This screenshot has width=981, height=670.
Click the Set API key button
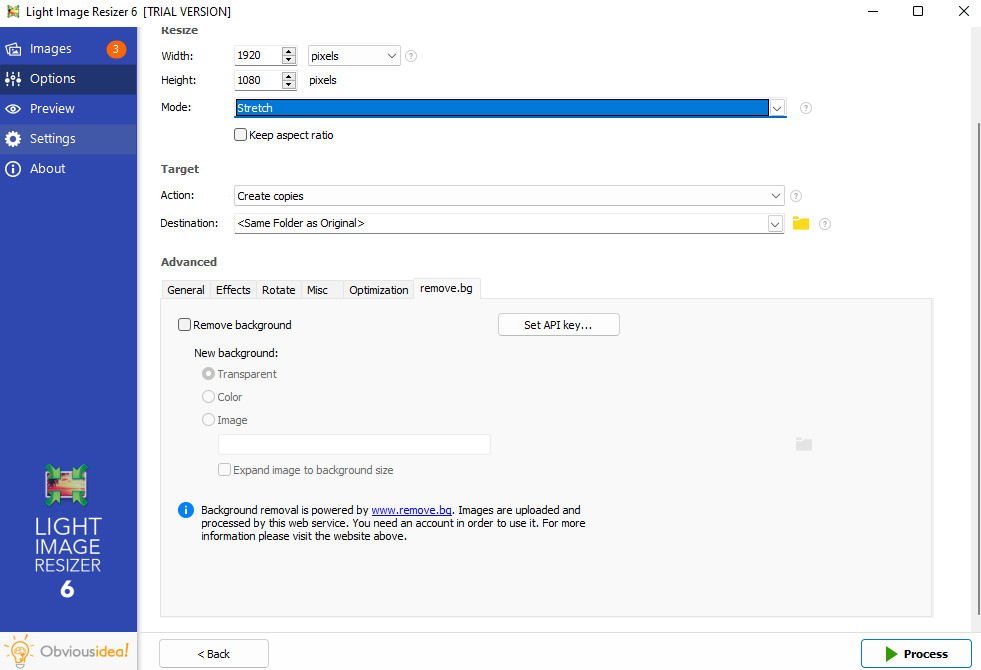559,325
